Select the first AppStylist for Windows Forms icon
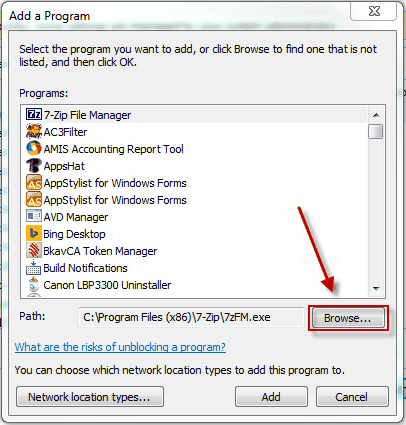406x425 pixels. 34,183
